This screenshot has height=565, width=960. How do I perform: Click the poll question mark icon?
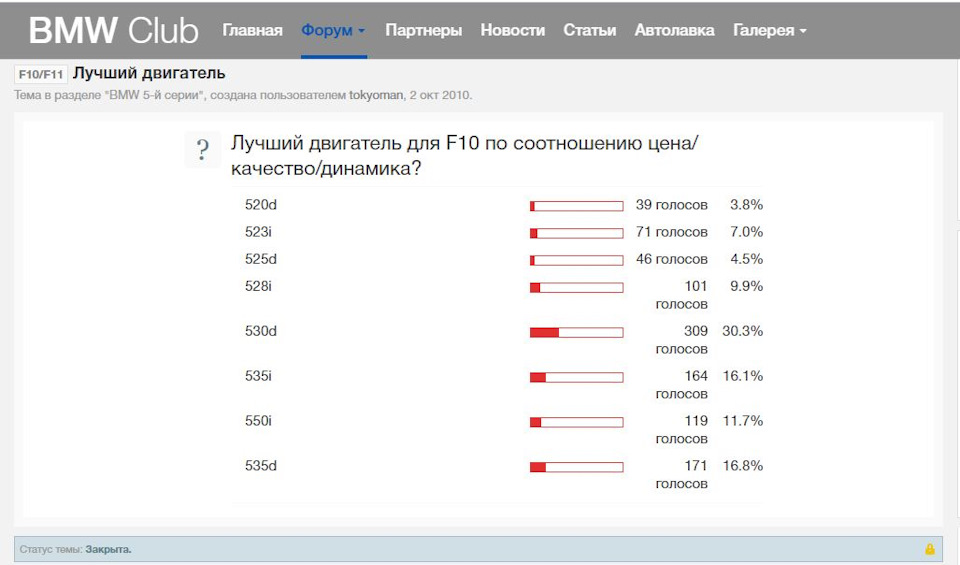click(x=202, y=150)
